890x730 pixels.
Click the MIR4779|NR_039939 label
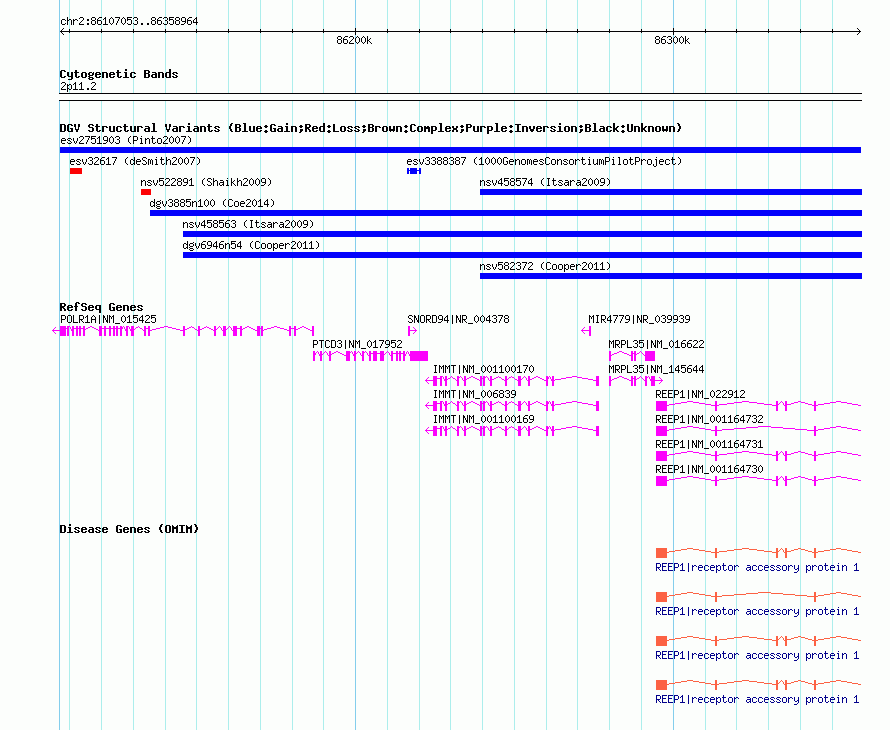pyautogui.click(x=639, y=320)
